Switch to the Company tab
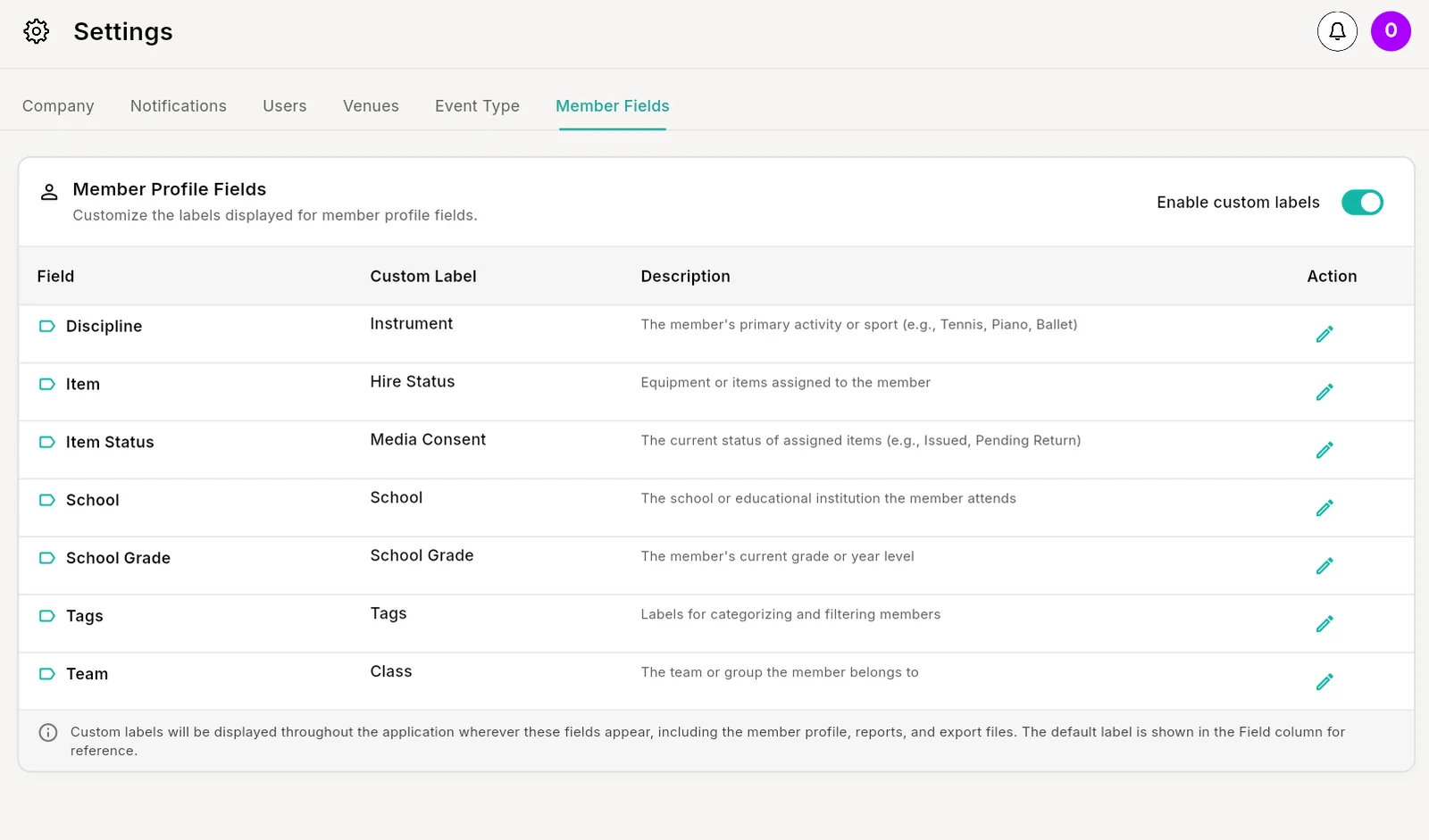 point(58,106)
